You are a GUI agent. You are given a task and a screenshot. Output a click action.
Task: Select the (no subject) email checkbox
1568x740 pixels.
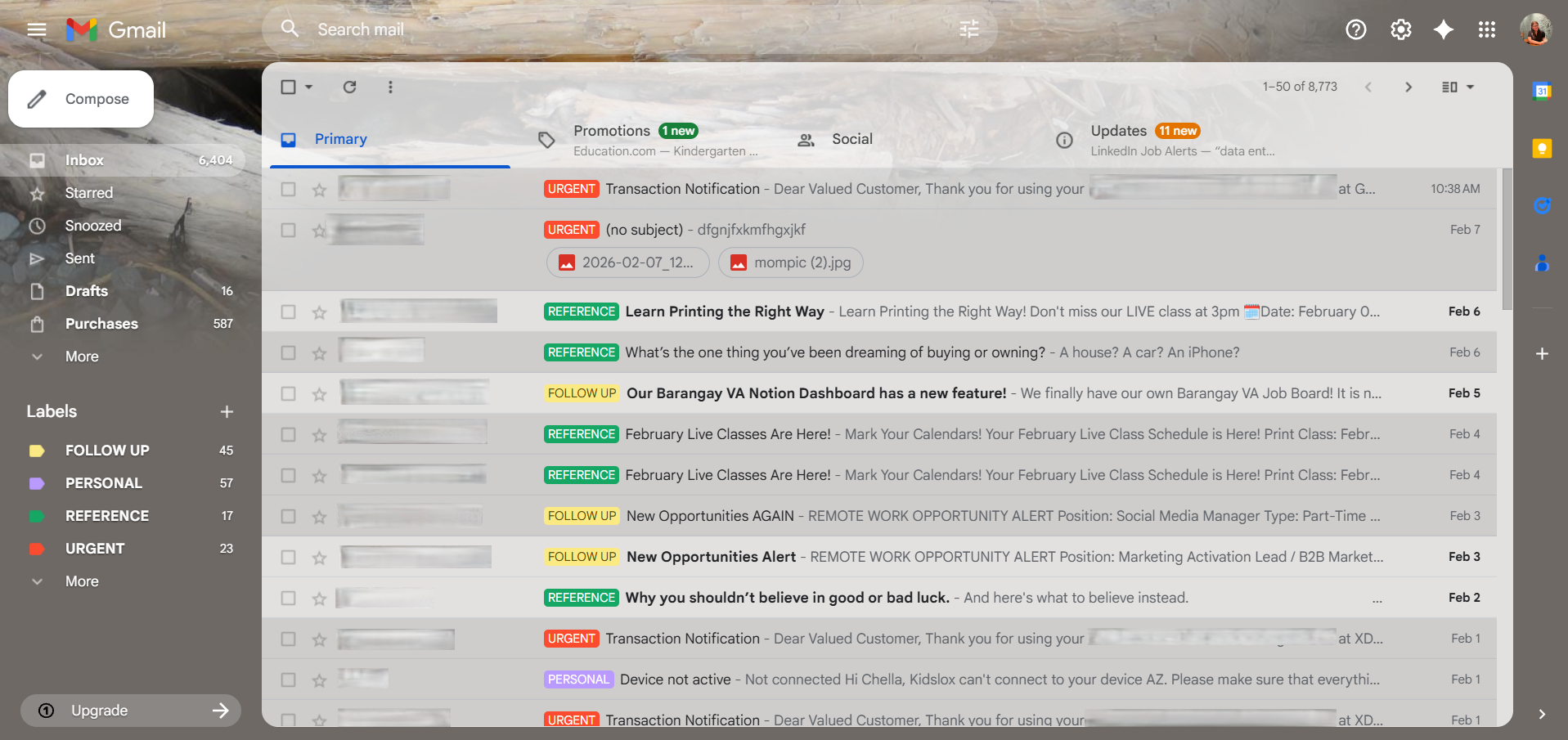click(x=288, y=230)
